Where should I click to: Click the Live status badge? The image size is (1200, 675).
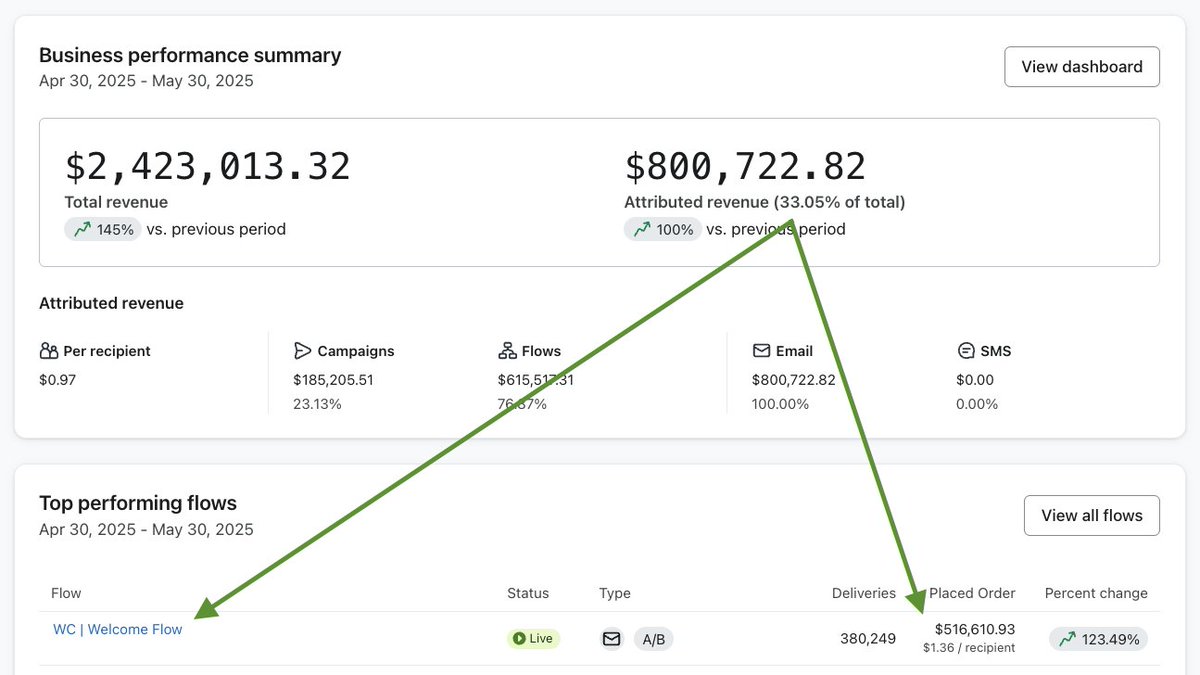pyautogui.click(x=533, y=638)
